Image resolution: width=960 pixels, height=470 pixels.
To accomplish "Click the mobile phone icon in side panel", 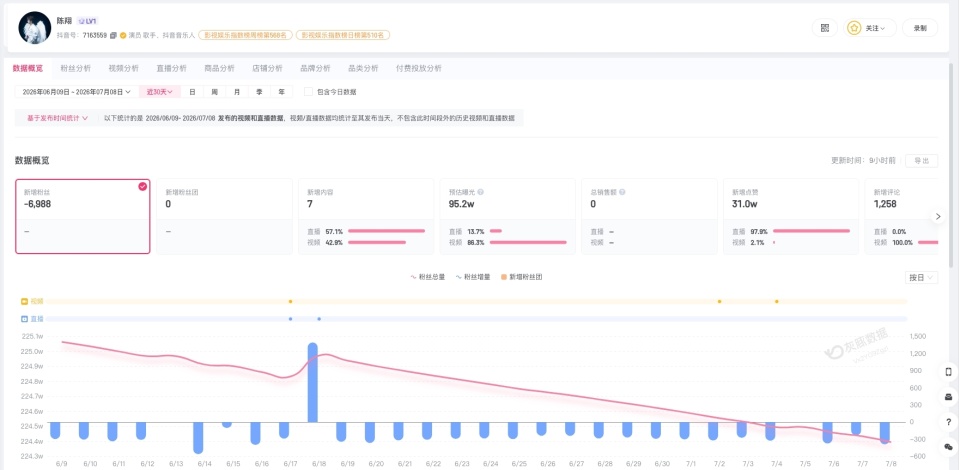I will (948, 371).
